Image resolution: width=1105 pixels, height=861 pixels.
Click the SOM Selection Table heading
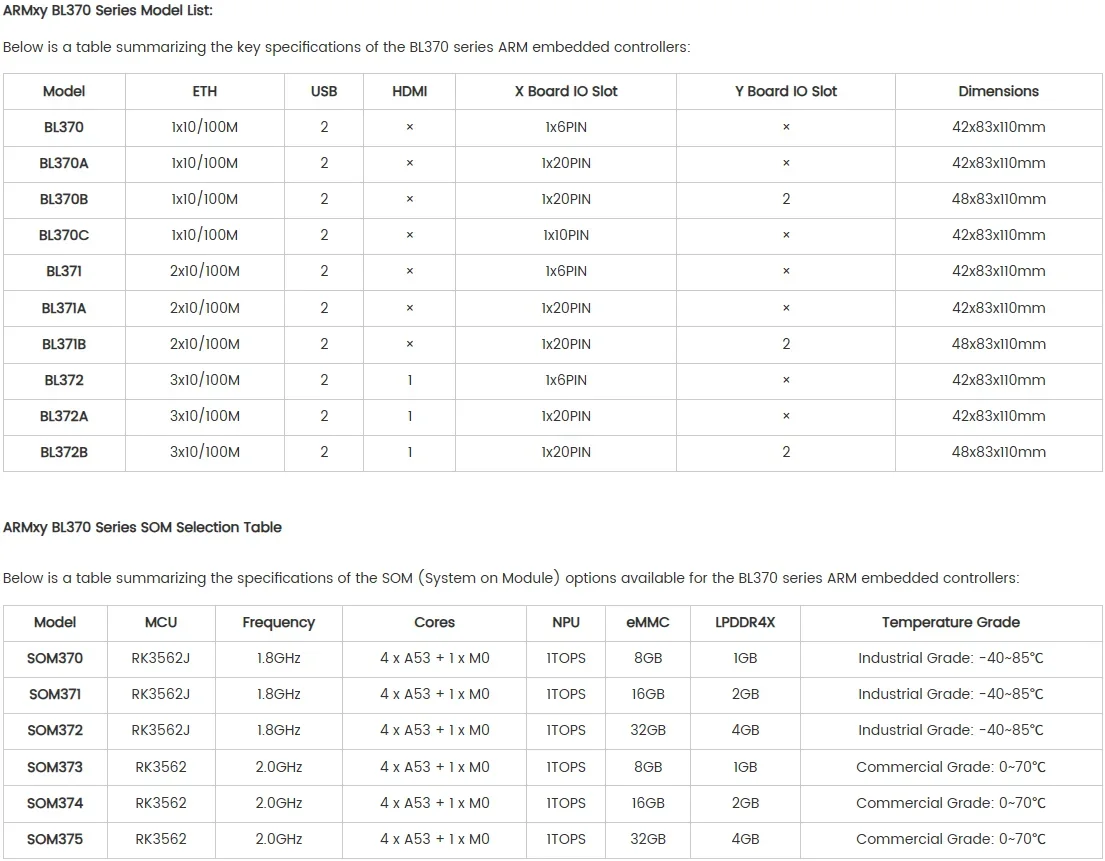[142, 527]
